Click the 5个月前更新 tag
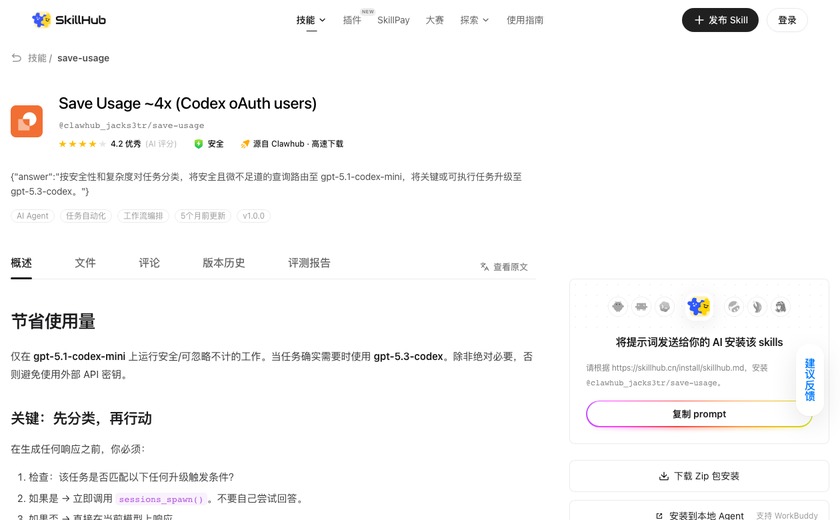 click(203, 216)
